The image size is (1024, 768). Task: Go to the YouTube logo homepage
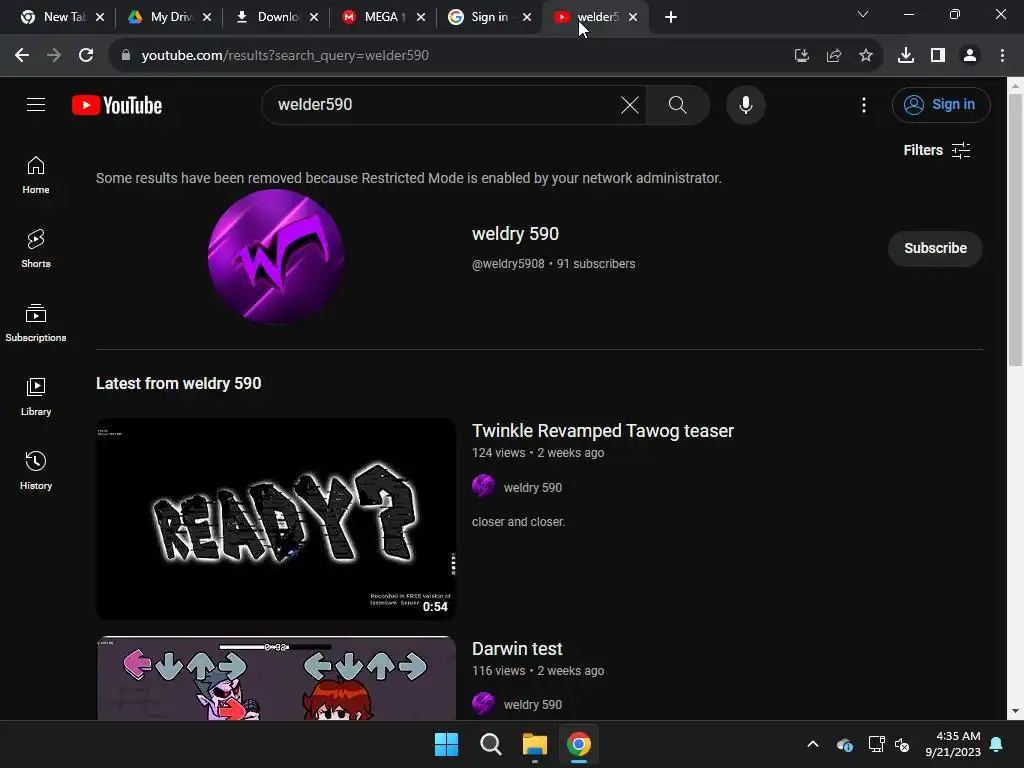(x=117, y=105)
